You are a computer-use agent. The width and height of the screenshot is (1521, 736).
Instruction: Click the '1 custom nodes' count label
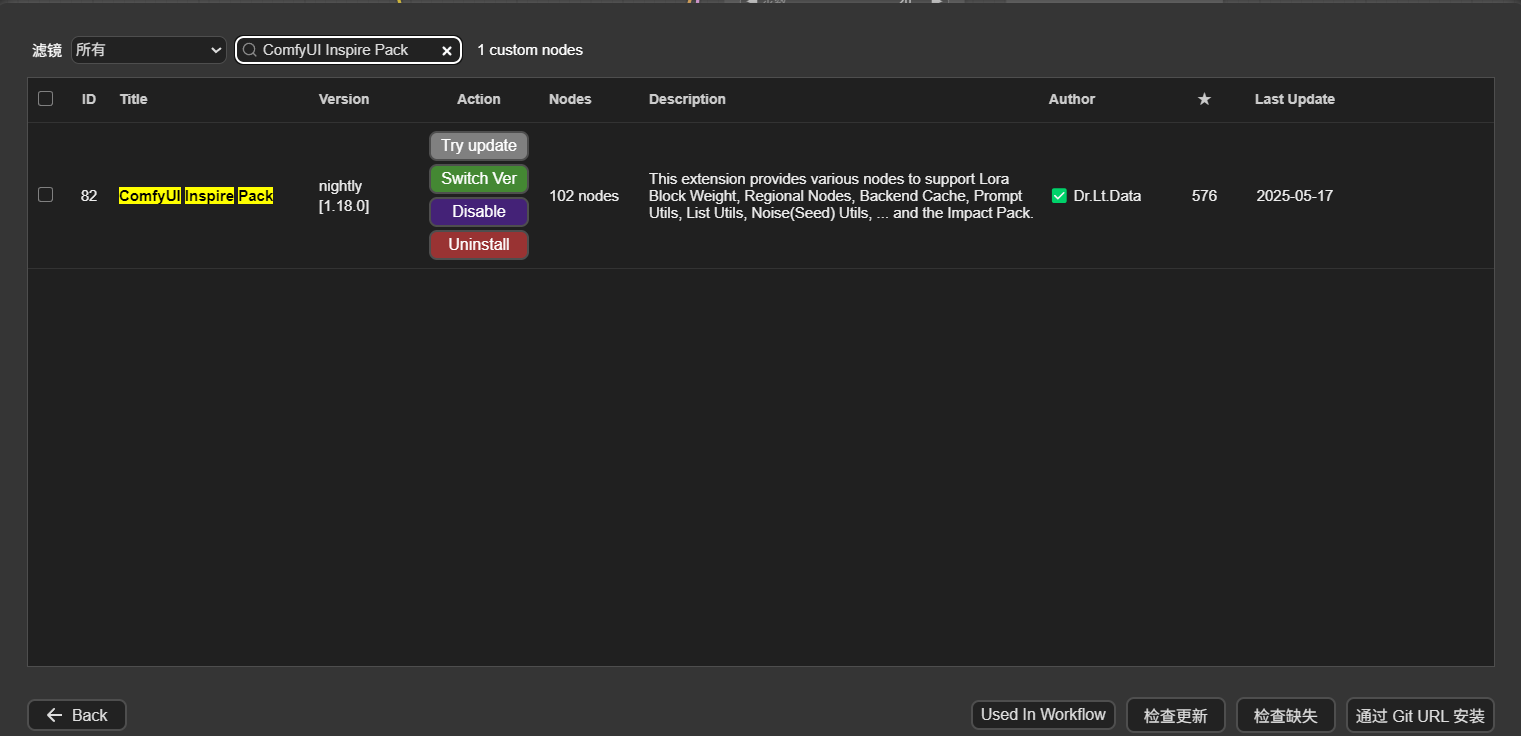(530, 50)
